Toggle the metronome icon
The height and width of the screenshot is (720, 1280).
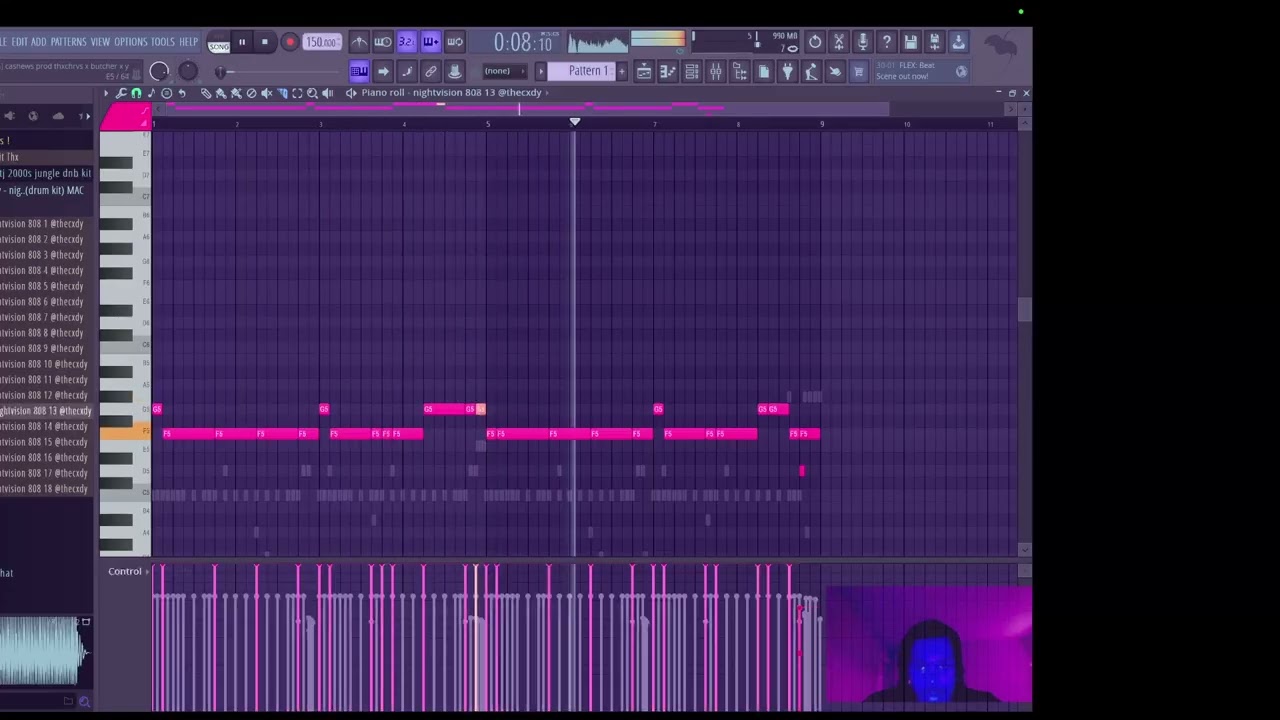(x=359, y=42)
